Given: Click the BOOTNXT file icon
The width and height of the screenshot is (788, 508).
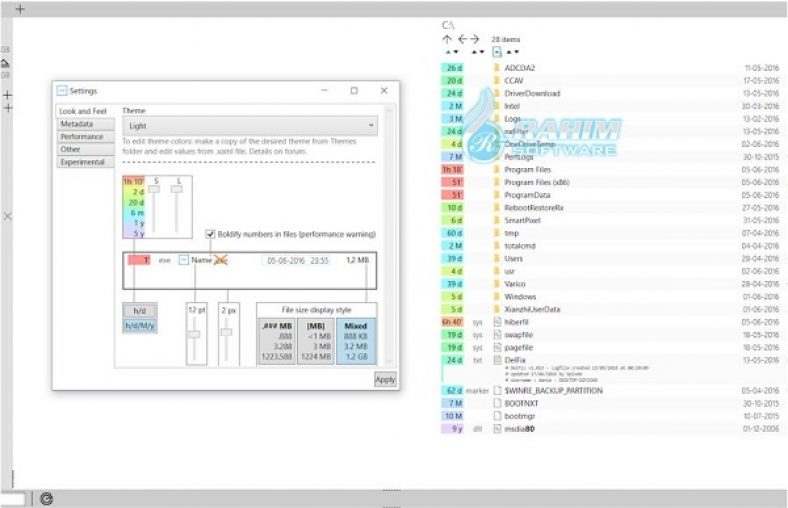Looking at the screenshot, I should (x=497, y=403).
